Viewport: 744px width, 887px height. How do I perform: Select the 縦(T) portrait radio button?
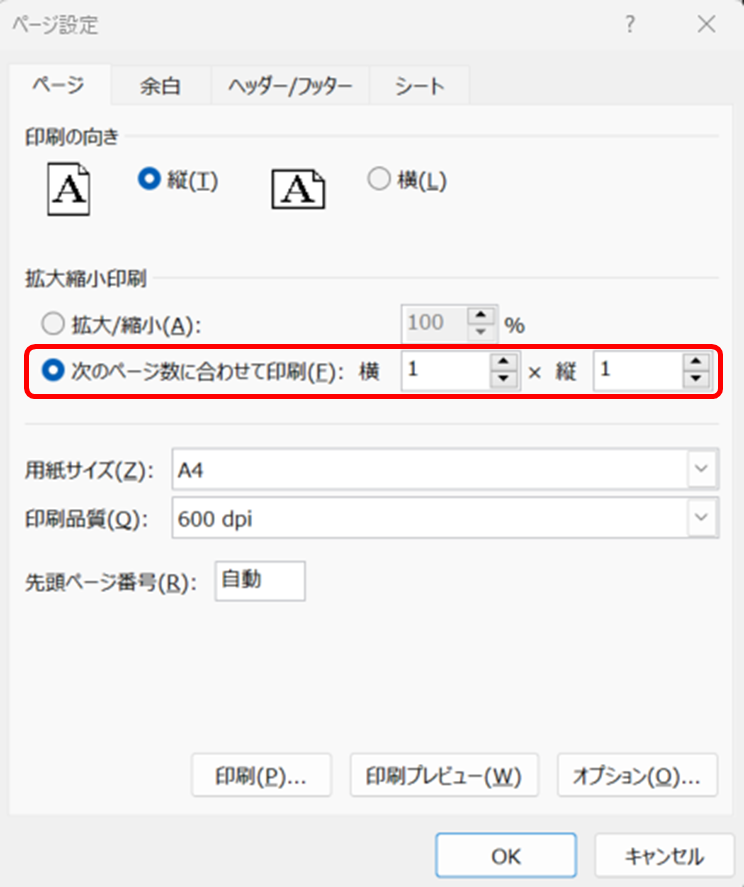[150, 180]
